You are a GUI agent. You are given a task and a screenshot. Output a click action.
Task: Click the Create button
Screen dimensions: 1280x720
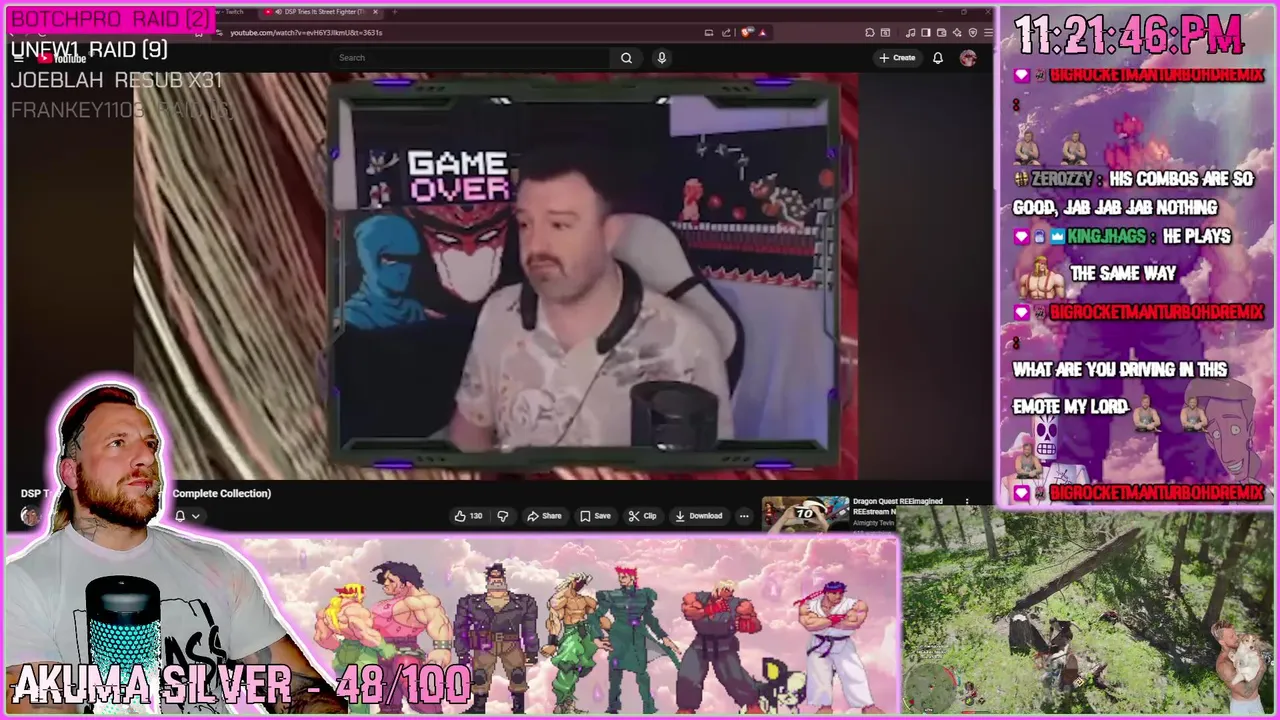click(897, 58)
